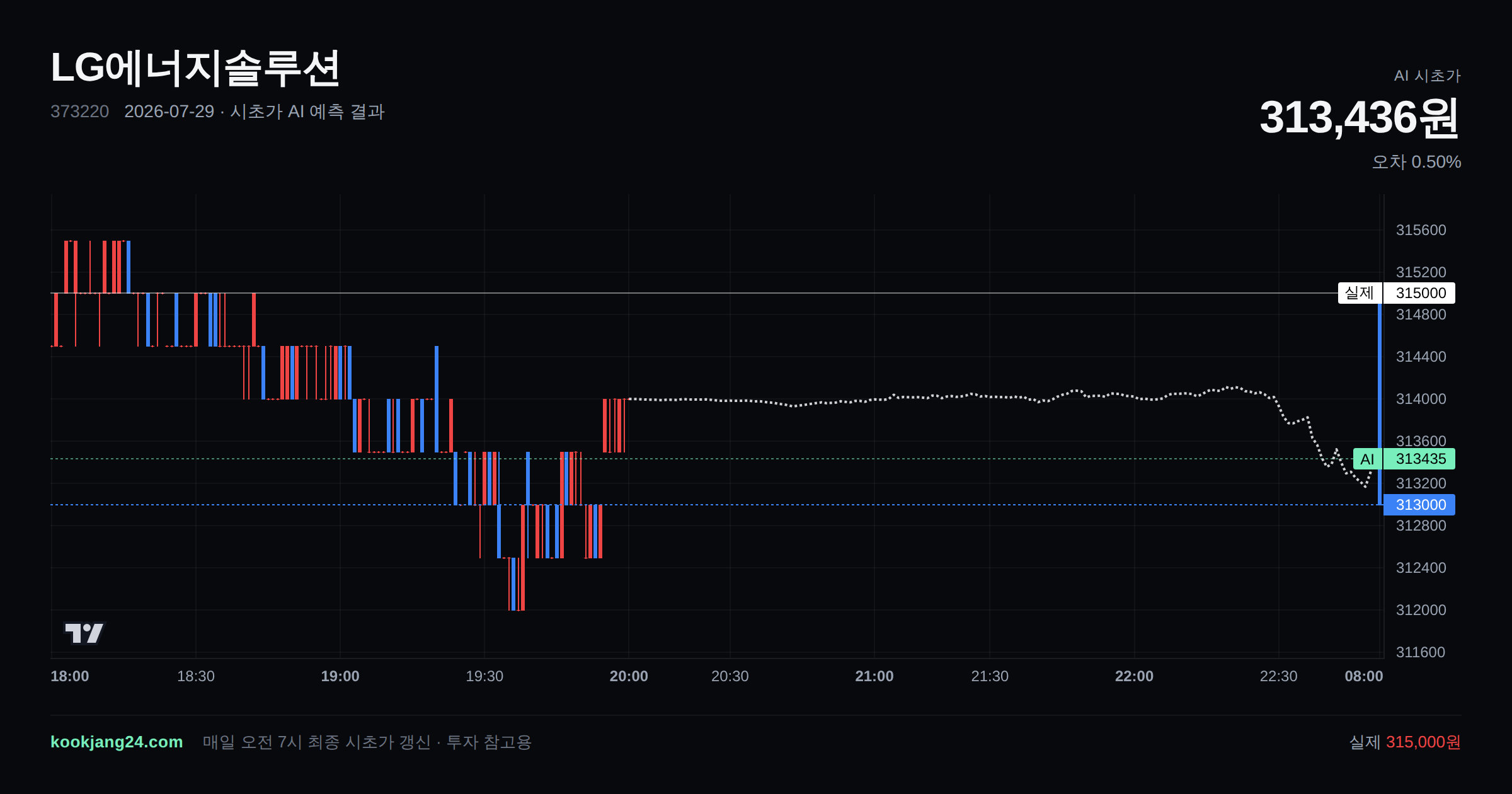Select the stock code 373220
This screenshot has width=1512, height=794.
pyautogui.click(x=79, y=112)
